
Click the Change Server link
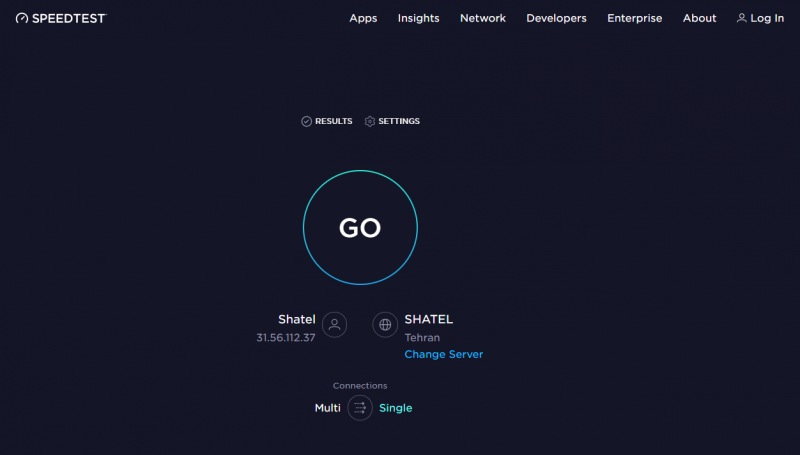pos(443,355)
